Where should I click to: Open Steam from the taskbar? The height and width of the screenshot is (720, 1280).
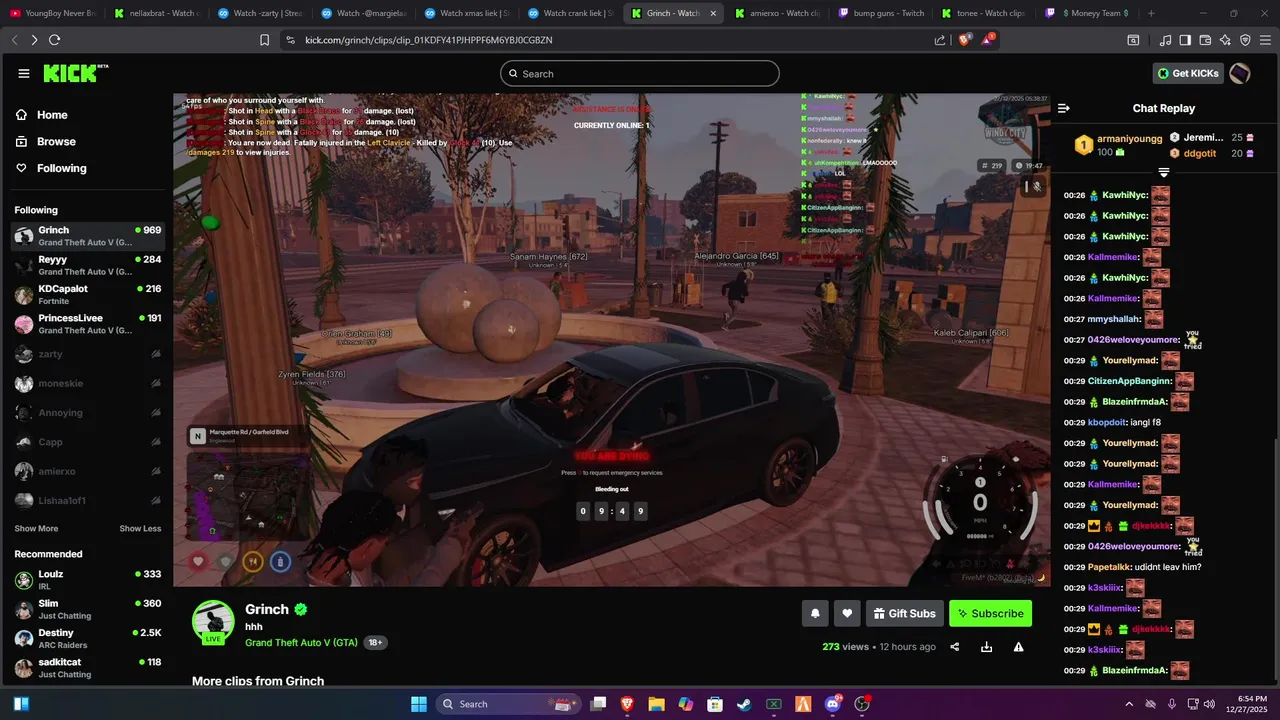(x=743, y=704)
